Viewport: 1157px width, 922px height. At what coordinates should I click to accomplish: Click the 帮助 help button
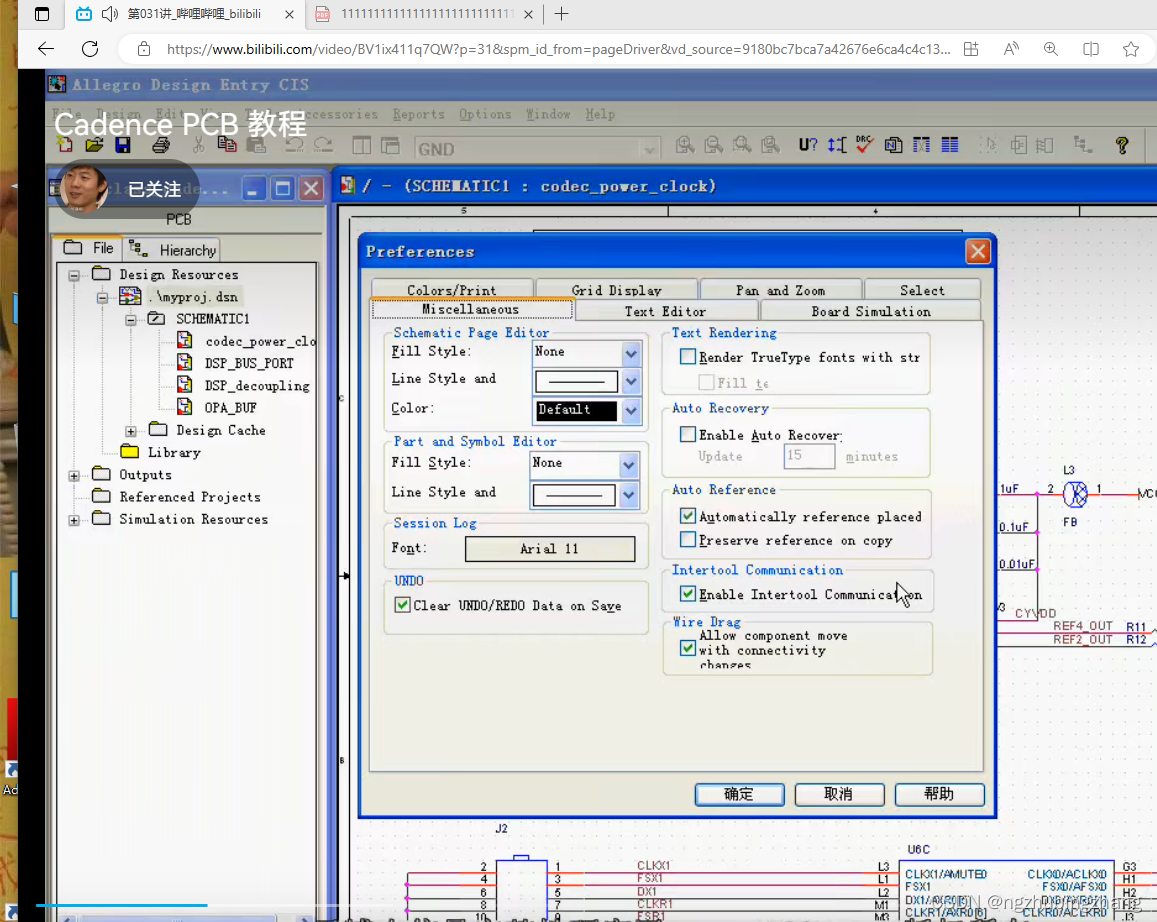pos(939,794)
